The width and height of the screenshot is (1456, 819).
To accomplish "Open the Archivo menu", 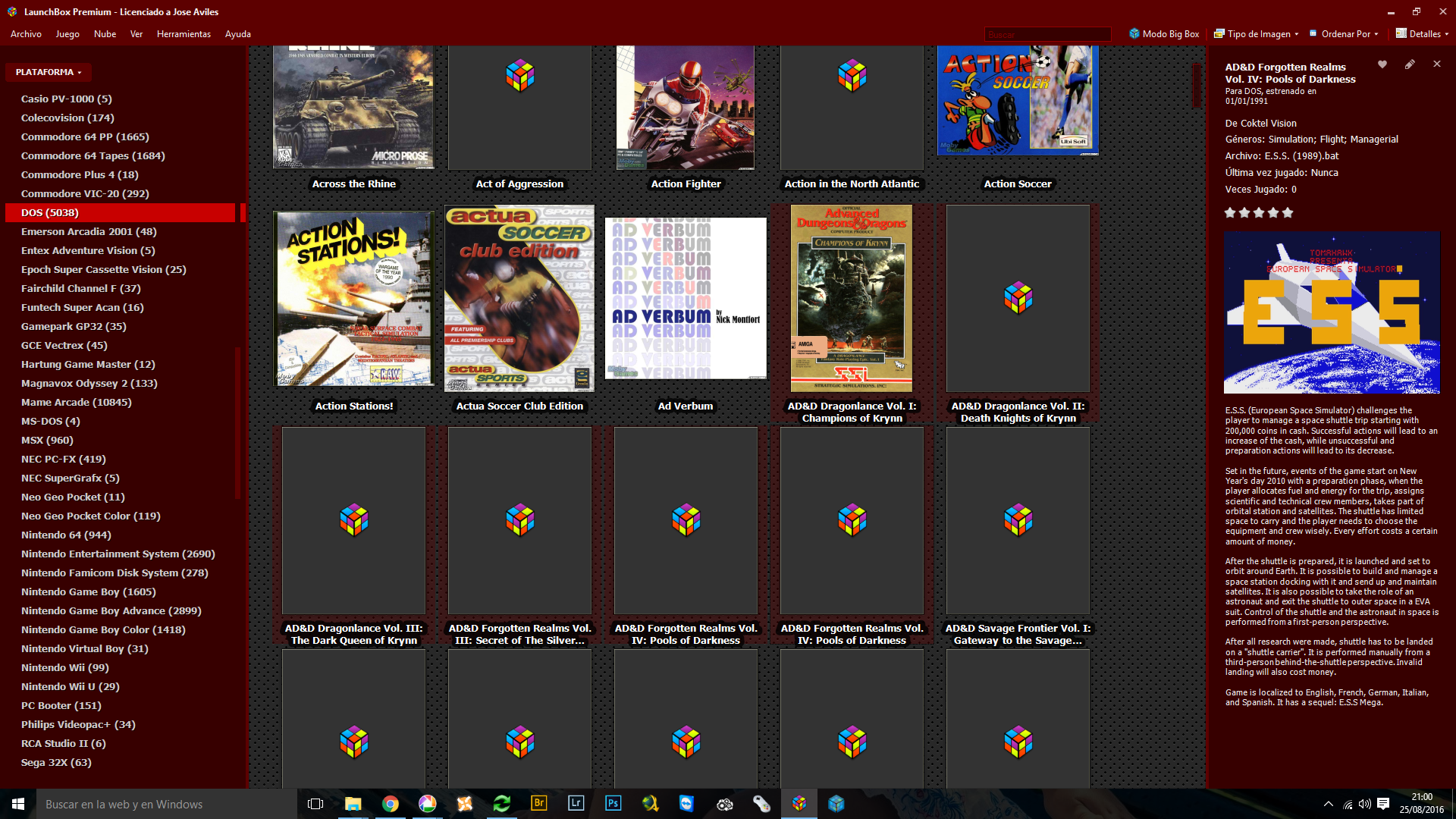I will tap(26, 34).
